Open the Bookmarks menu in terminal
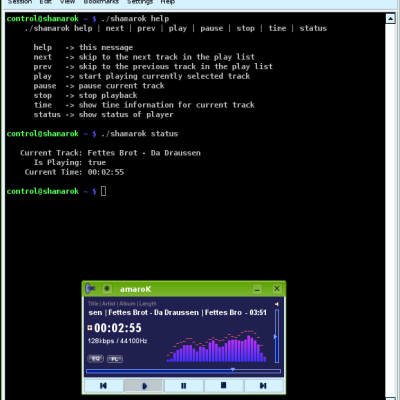The height and width of the screenshot is (400, 400). pos(101,2)
